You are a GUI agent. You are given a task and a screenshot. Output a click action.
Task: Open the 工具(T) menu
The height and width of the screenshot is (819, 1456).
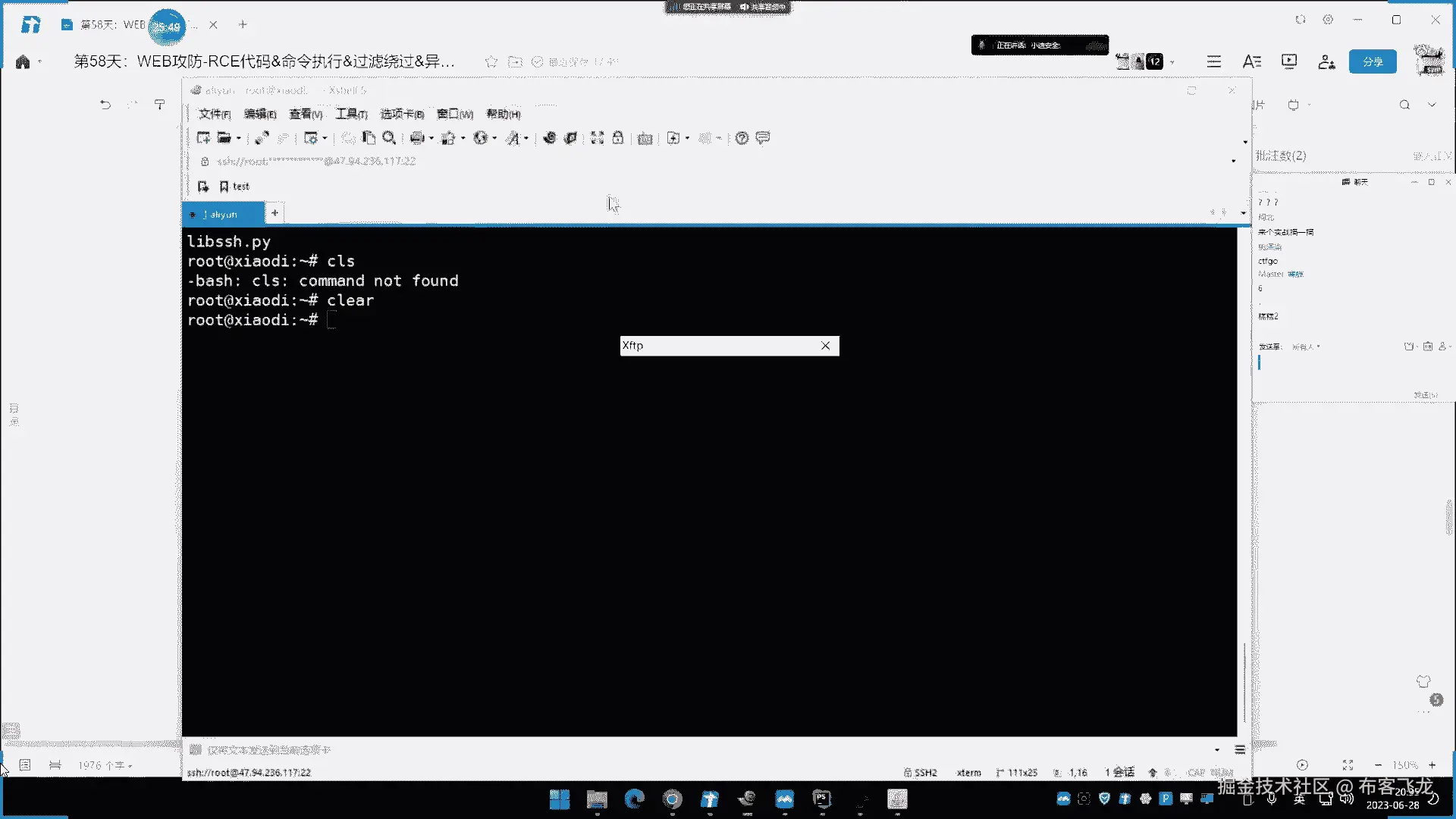coord(351,114)
